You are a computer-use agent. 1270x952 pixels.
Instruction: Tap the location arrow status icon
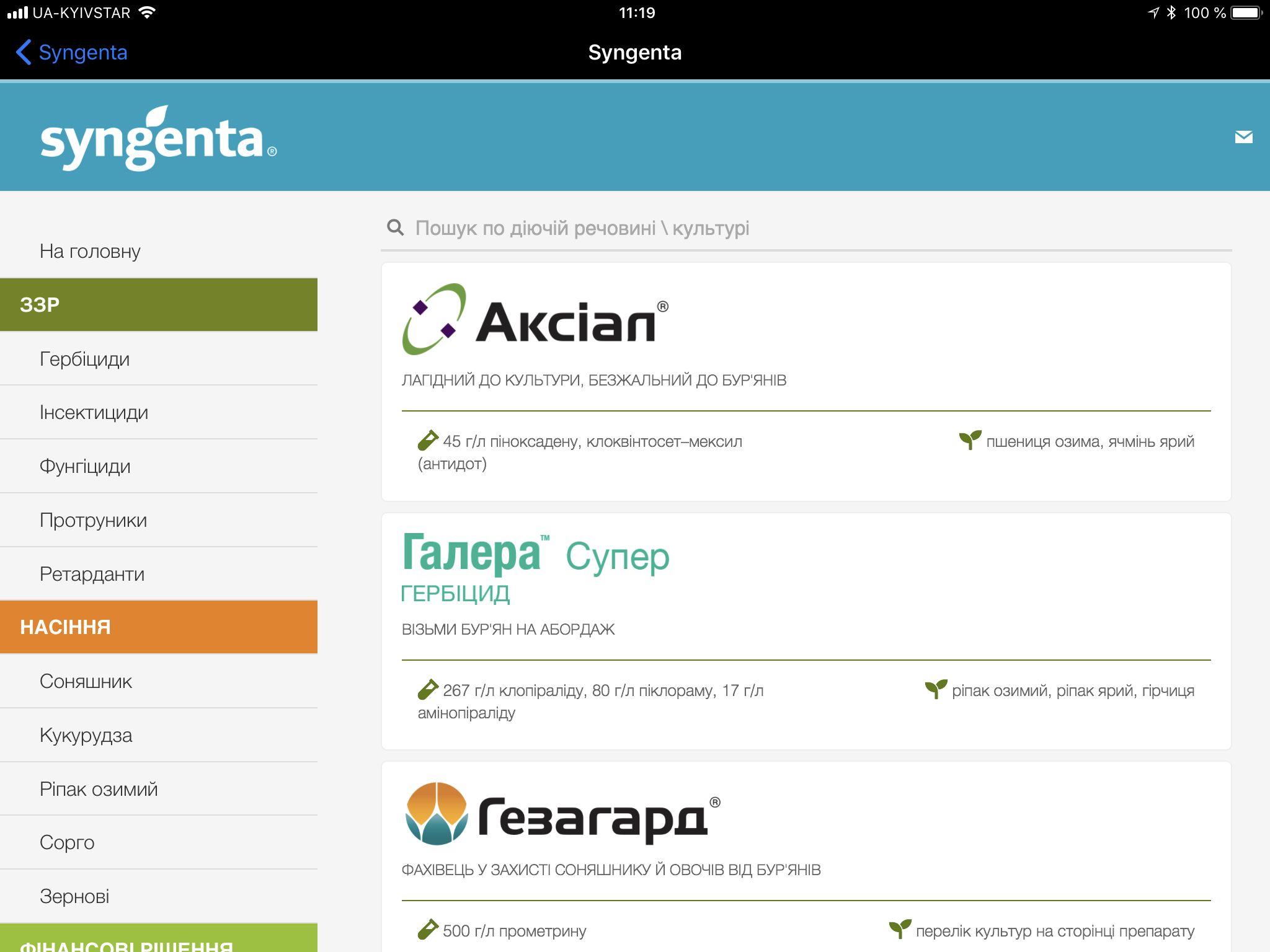click(x=1153, y=12)
